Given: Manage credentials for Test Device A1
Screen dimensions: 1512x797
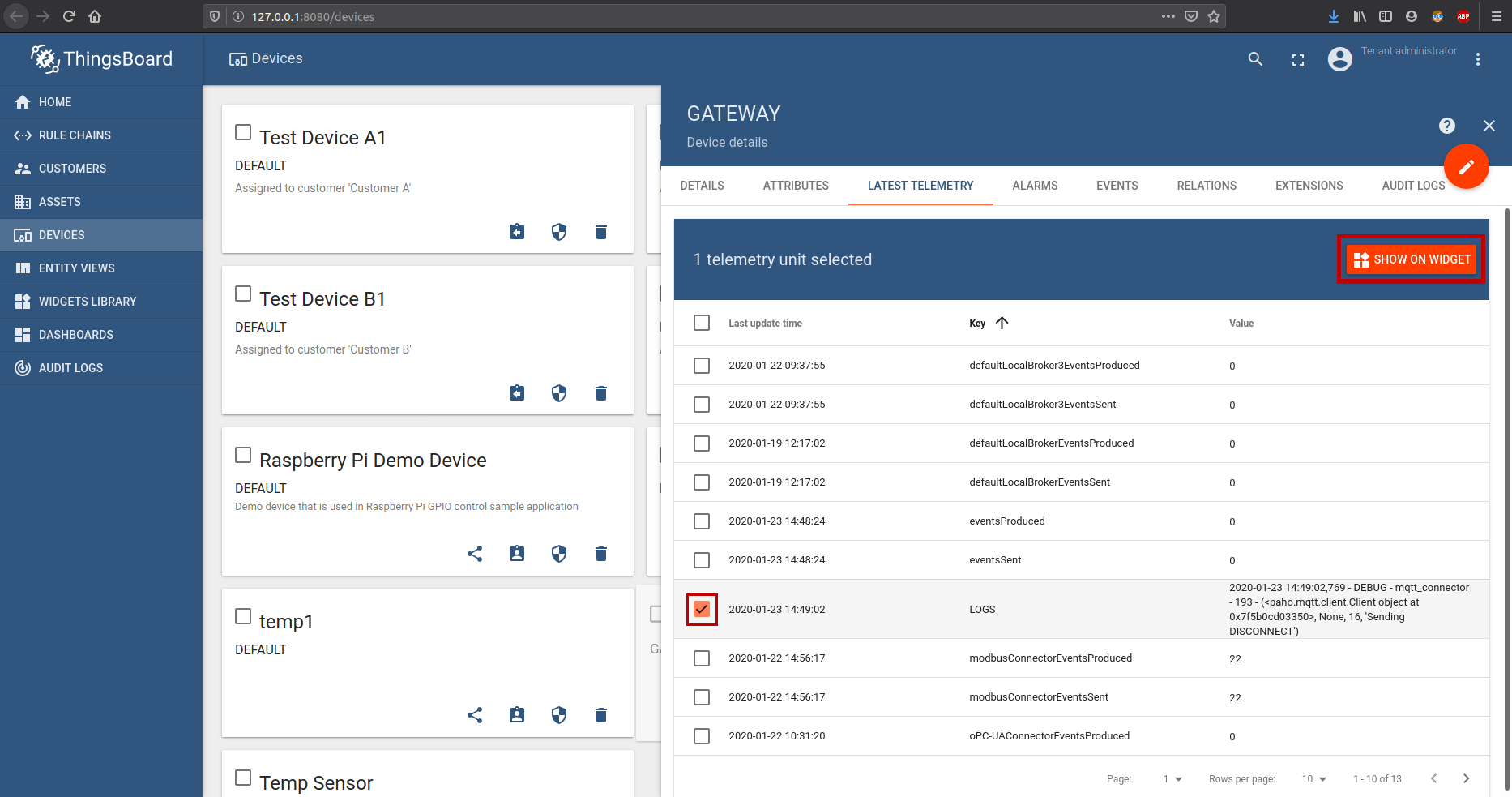Looking at the screenshot, I should click(x=559, y=232).
